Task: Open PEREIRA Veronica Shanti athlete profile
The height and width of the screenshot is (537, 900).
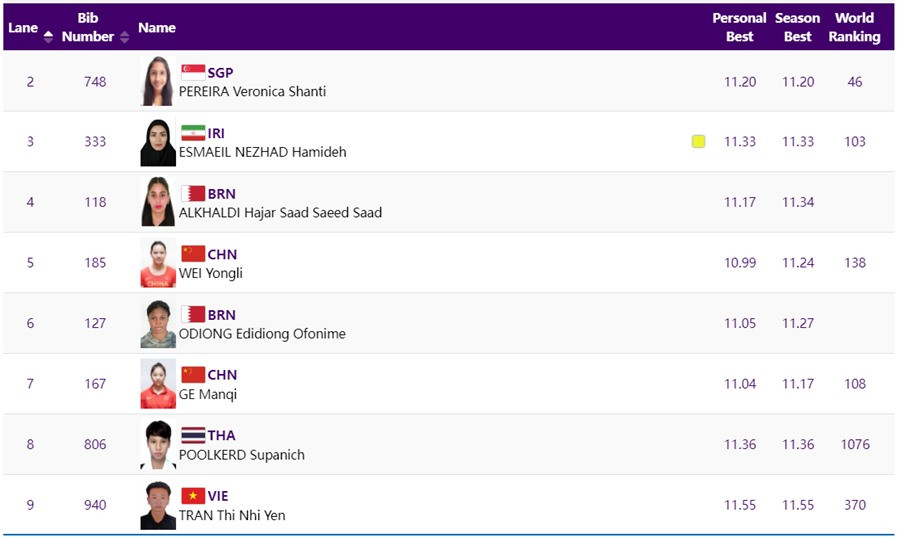Action: 252,91
